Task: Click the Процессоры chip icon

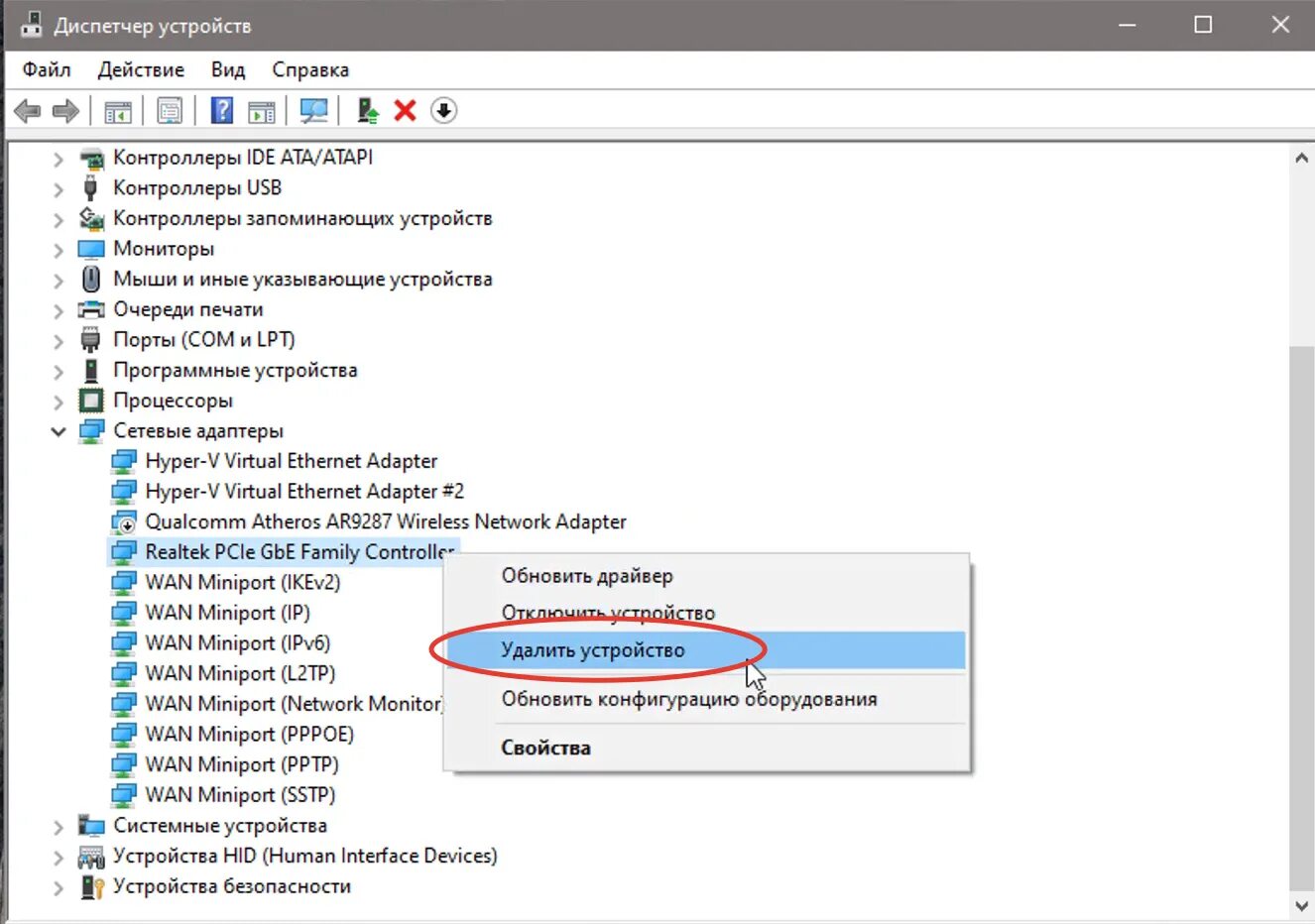Action: (x=91, y=401)
